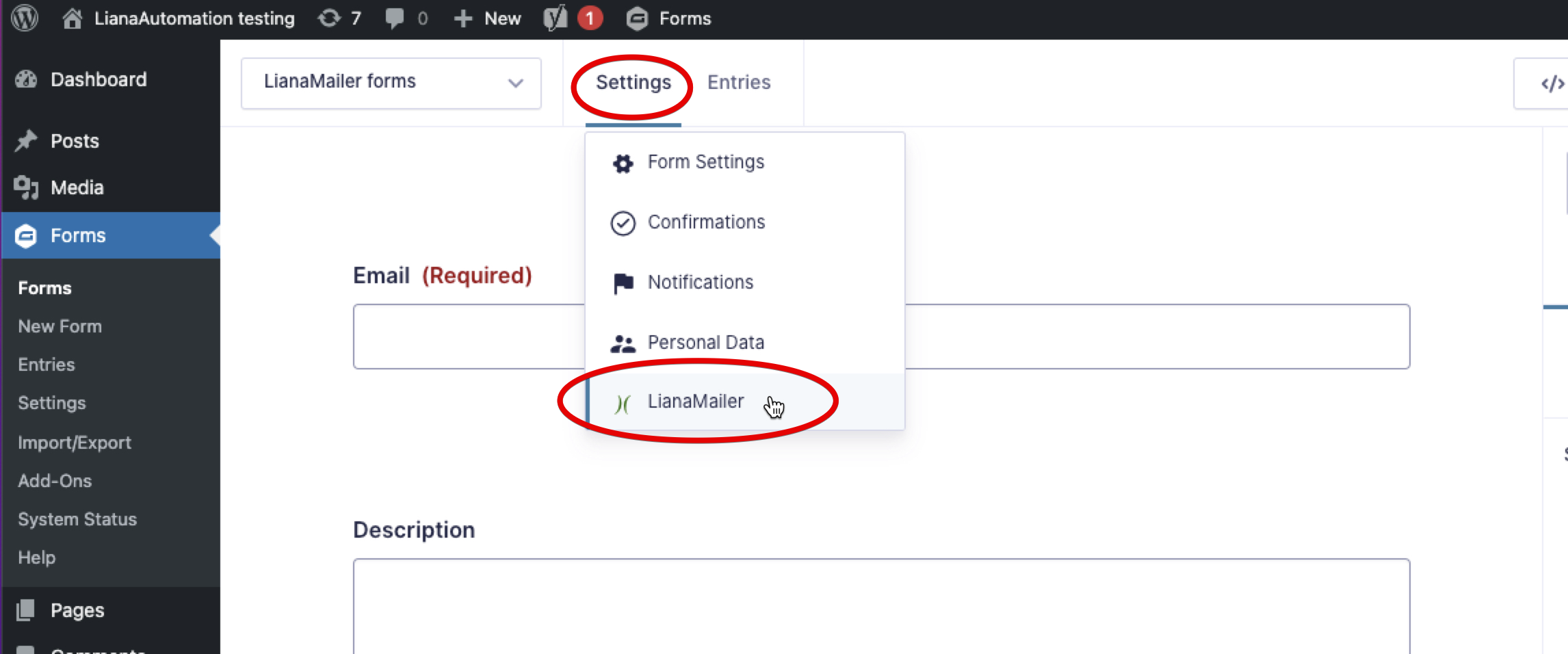Viewport: 1568px width, 654px height.
Task: Click the LianaMailer logo icon
Action: tap(622, 404)
